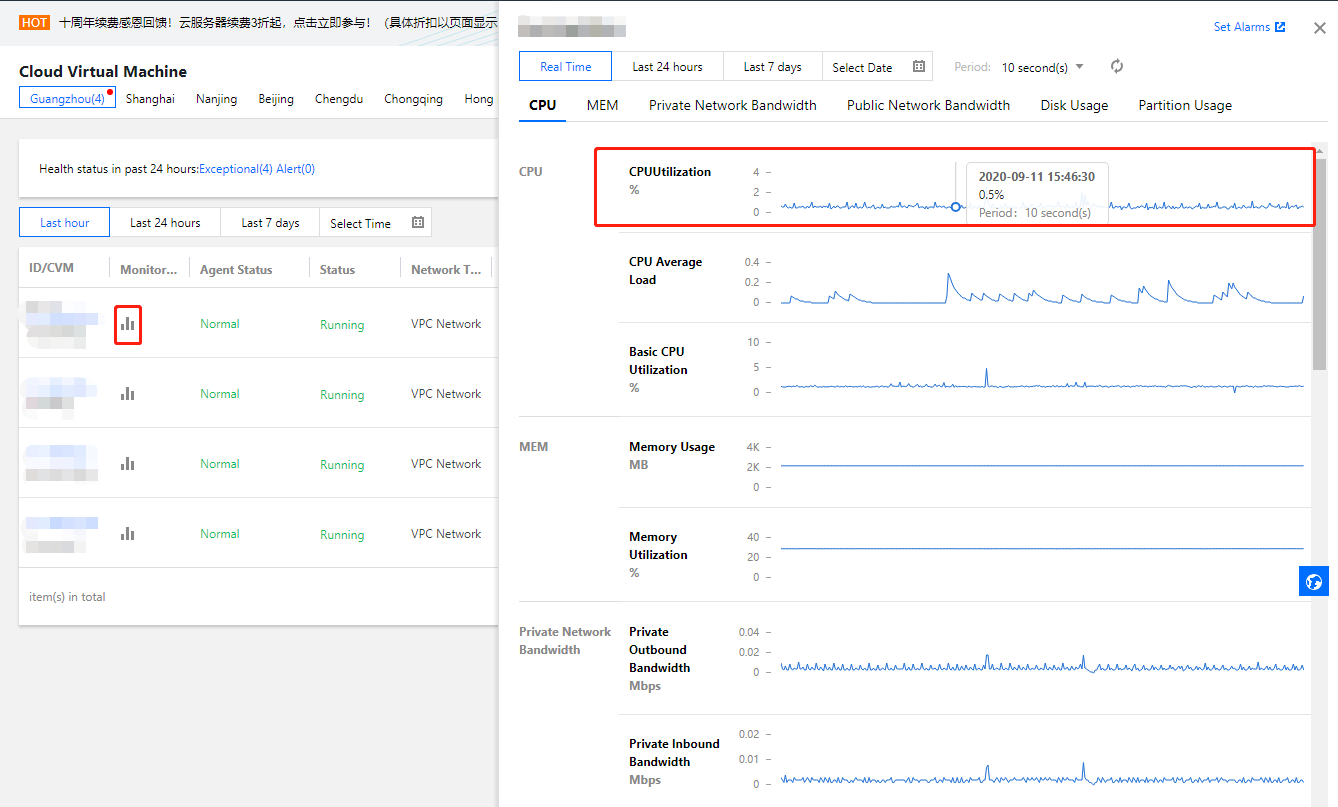Choose Last 7 days in monitoring panel
Screen dimensions: 1338x807
(x=772, y=67)
